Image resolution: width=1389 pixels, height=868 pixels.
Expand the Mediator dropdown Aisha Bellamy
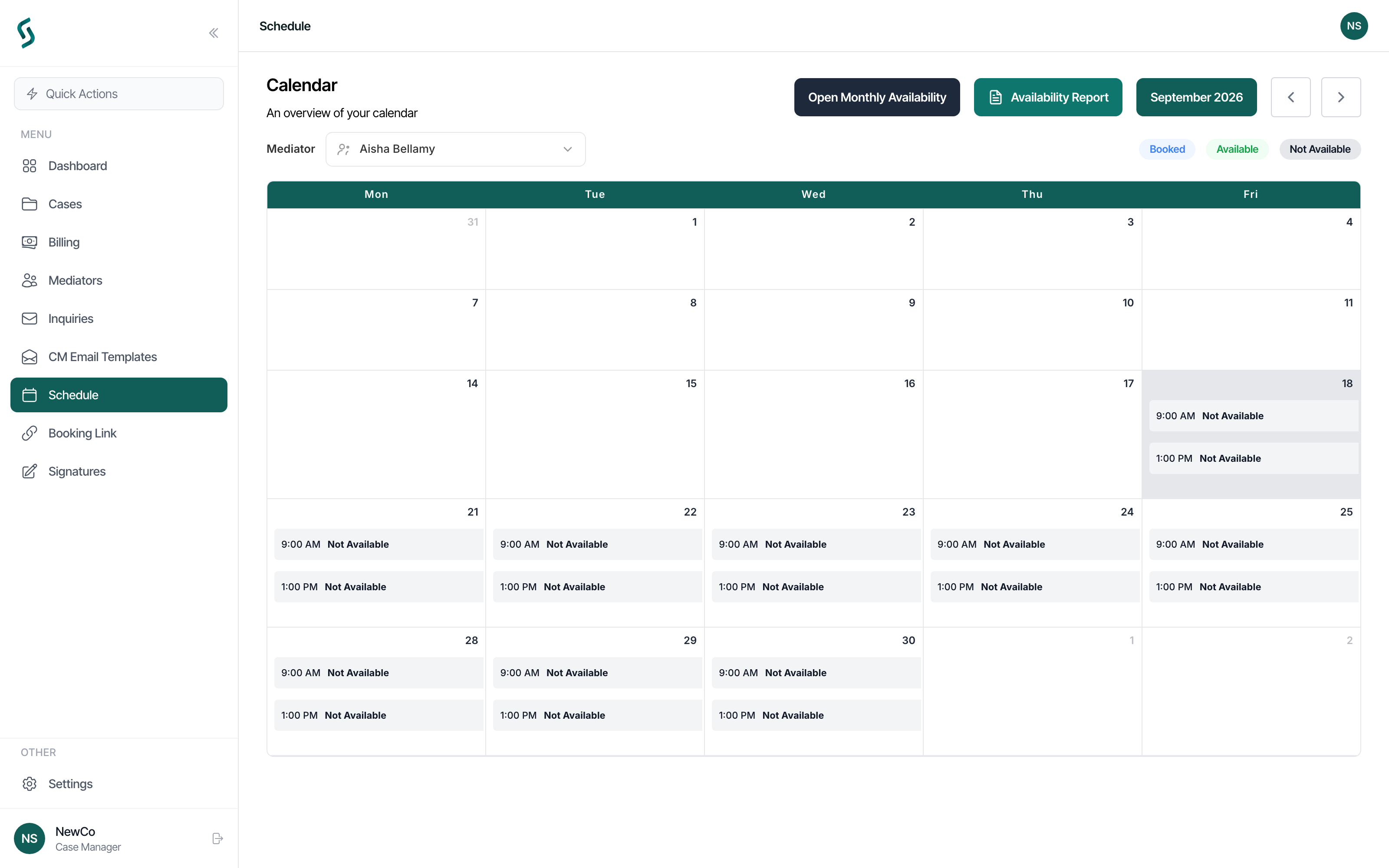pyautogui.click(x=455, y=149)
